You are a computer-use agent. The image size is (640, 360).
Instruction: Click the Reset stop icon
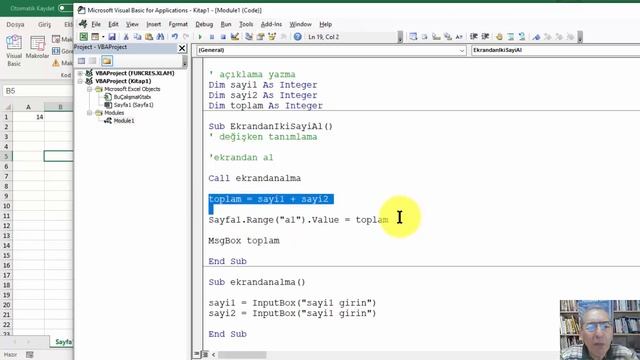223,37
